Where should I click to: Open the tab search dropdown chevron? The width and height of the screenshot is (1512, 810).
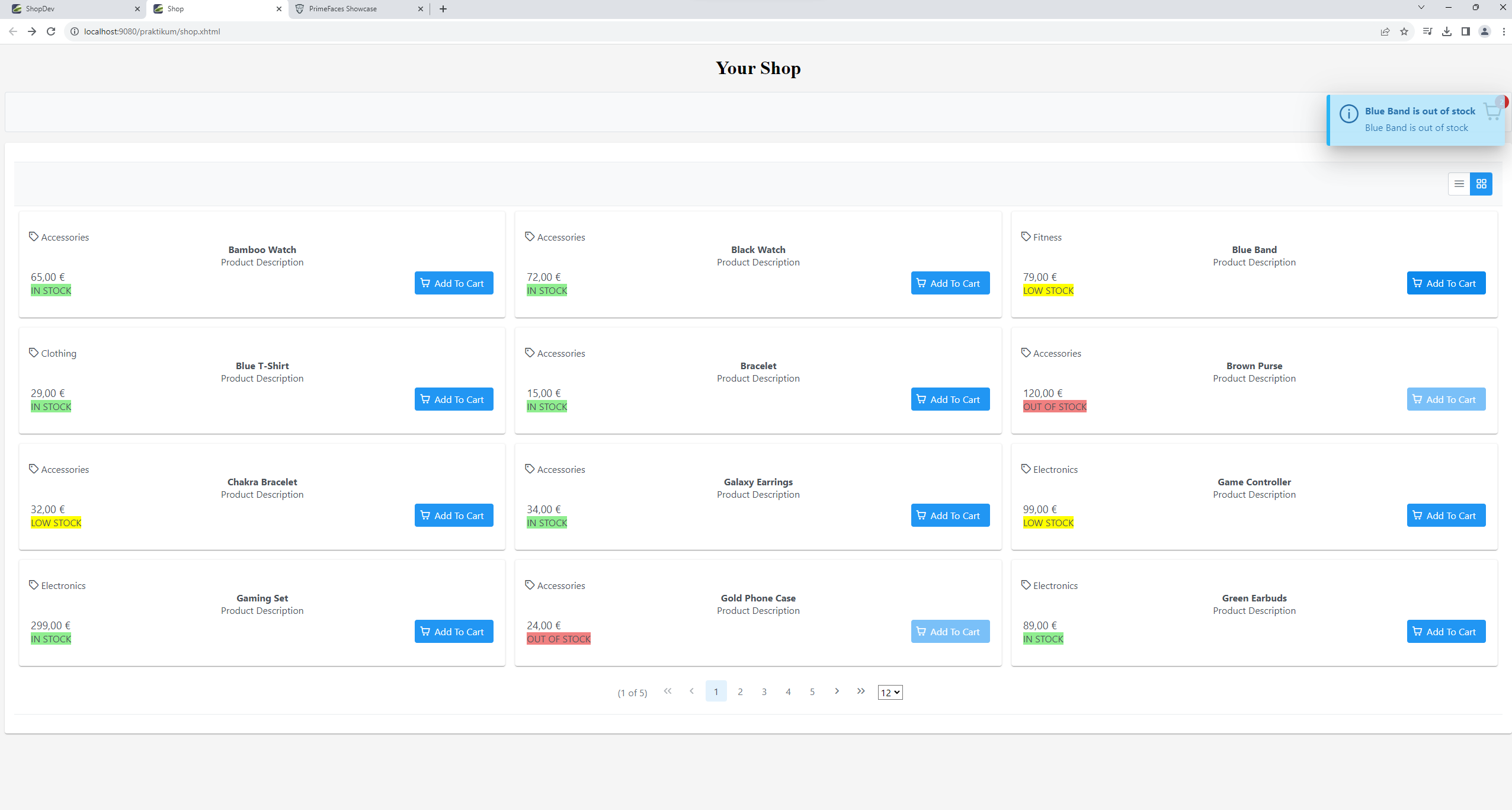pos(1421,8)
